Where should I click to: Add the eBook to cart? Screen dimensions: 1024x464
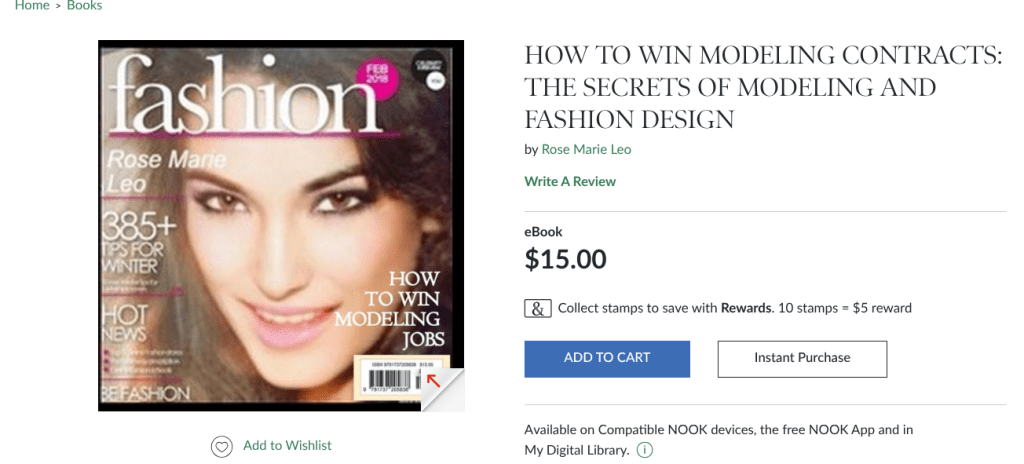tap(607, 359)
